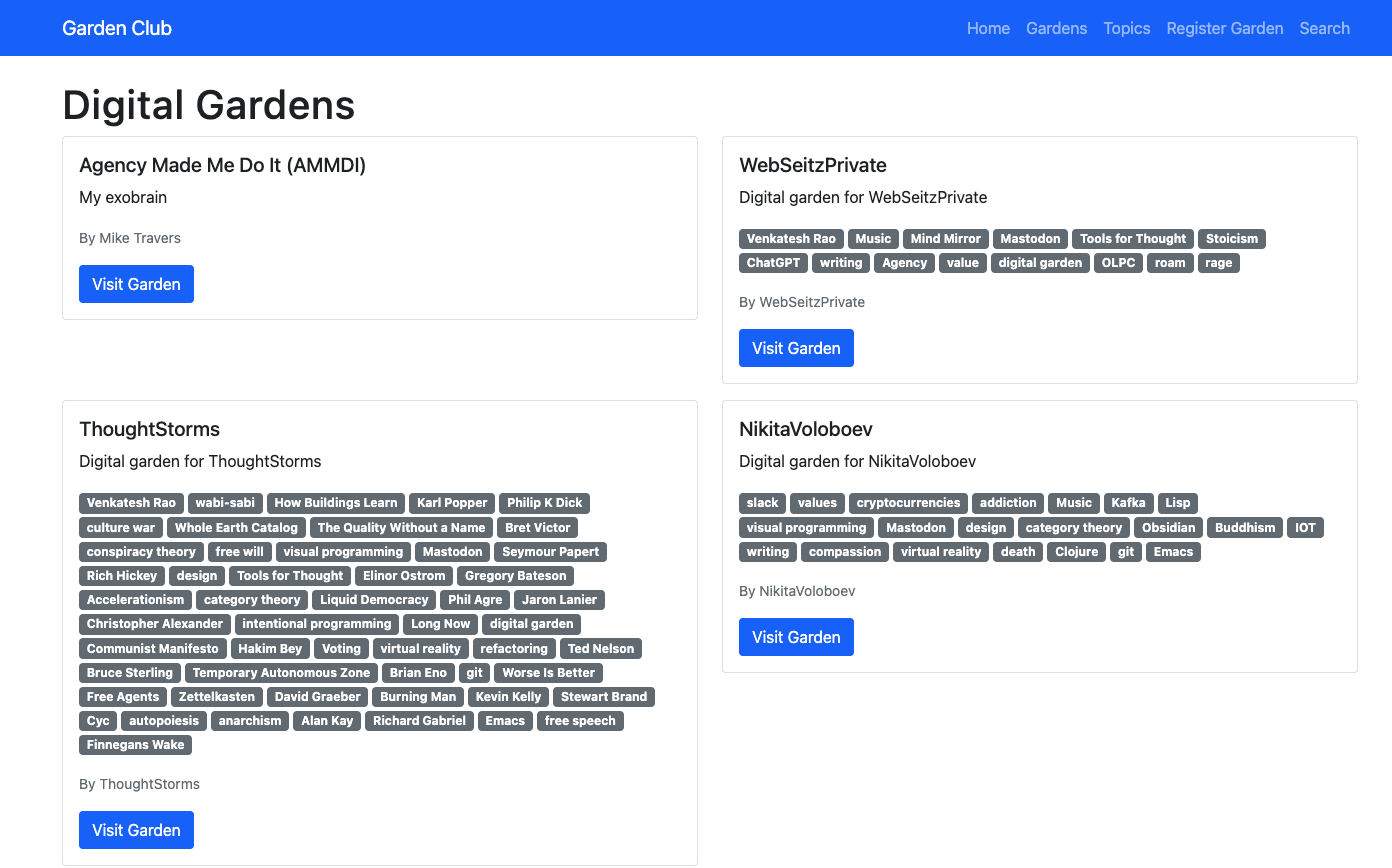Viewport: 1392px width, 868px height.
Task: Click the Garden Club brand link
Action: [x=117, y=28]
